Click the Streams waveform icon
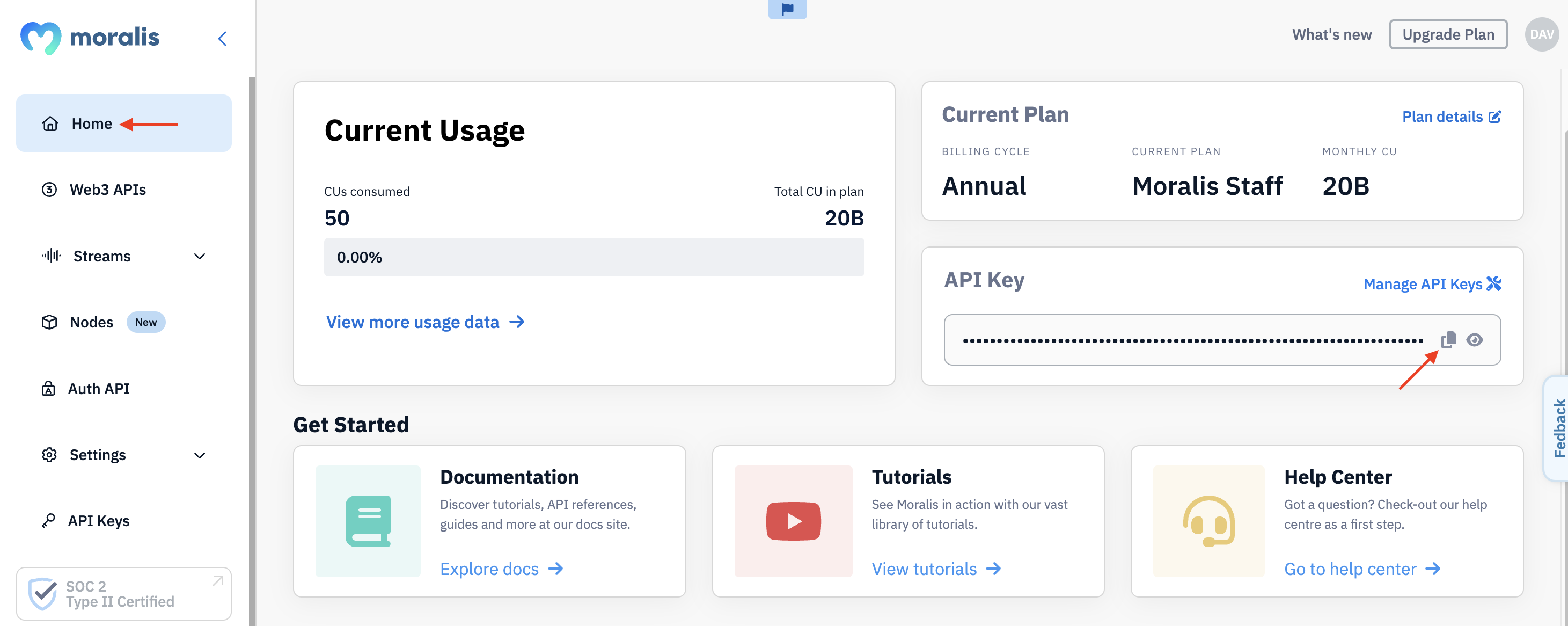Image resolution: width=1568 pixels, height=626 pixels. (x=51, y=256)
